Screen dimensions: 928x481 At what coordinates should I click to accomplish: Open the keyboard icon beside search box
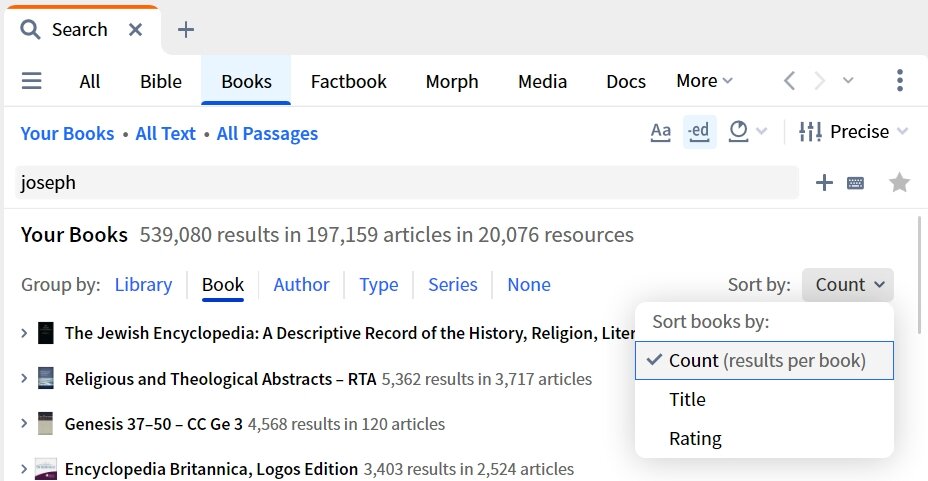(855, 183)
